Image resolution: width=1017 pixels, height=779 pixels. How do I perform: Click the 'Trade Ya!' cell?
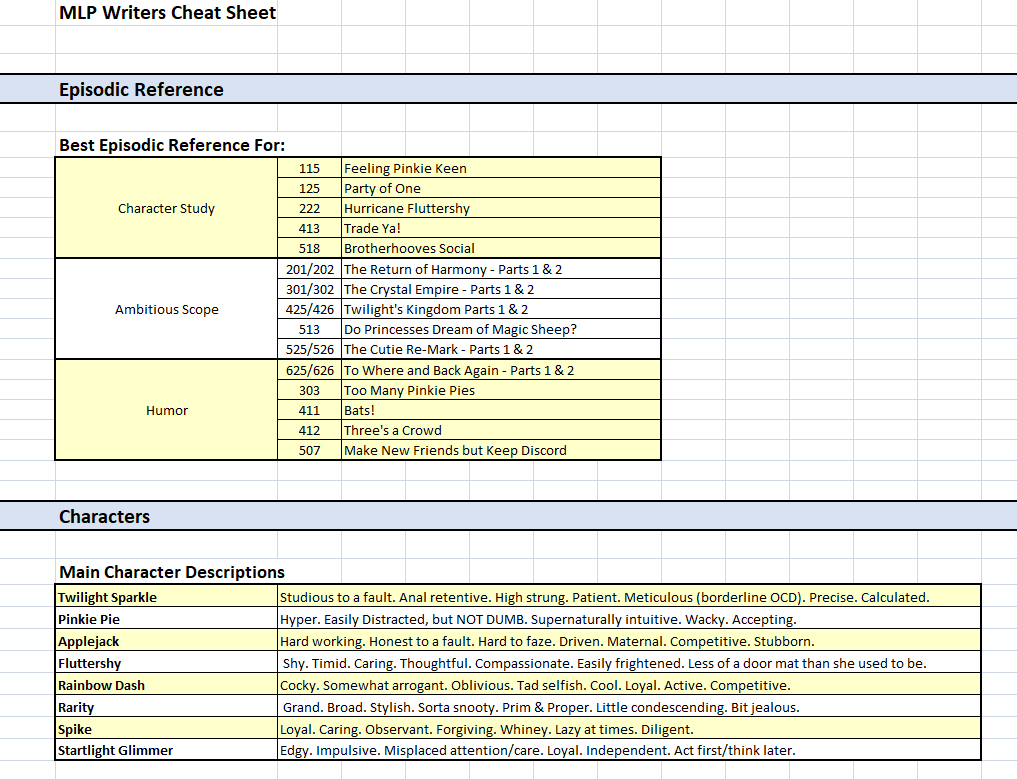point(501,228)
